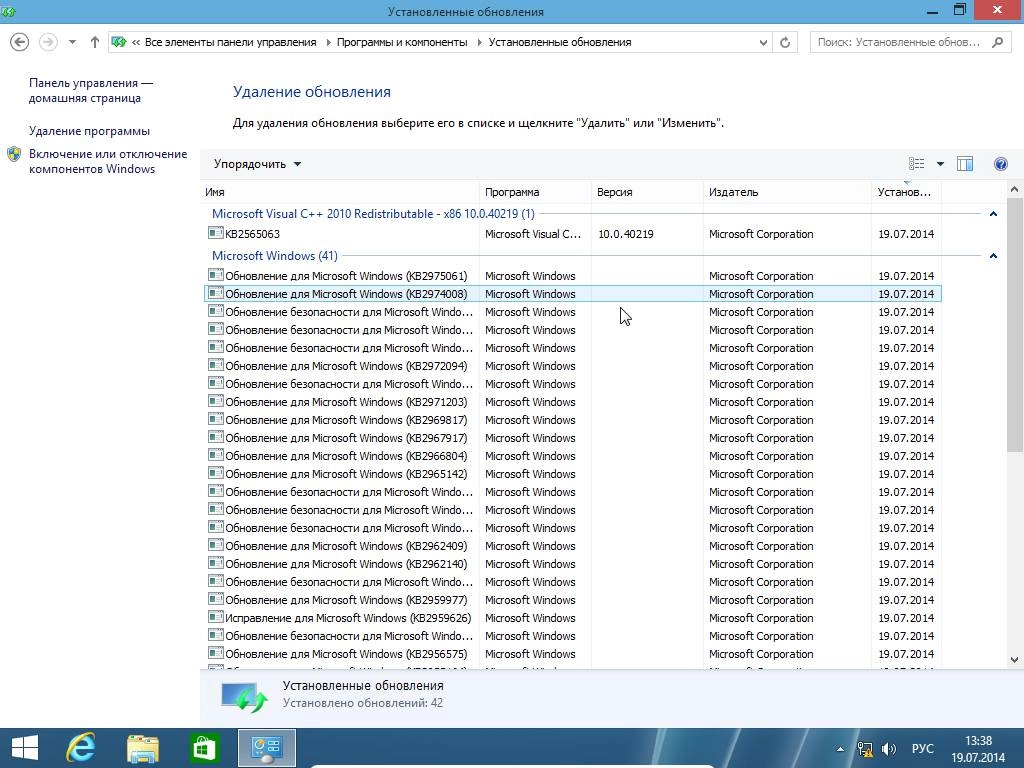This screenshot has width=1024, height=768.
Task: Collapse Microsoft Visual C++ 2010 group chevron
Action: (x=993, y=214)
